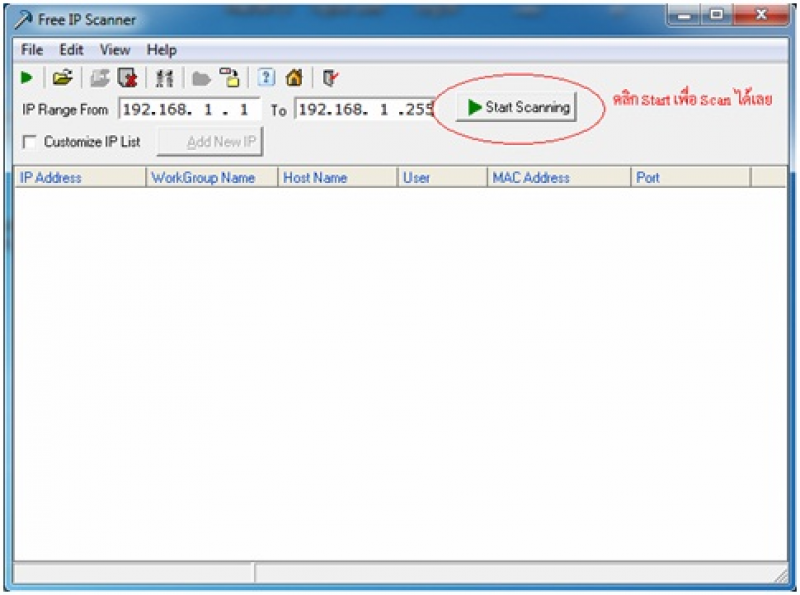Sort by User column header
Viewport: 800px width, 595px height.
[442, 178]
